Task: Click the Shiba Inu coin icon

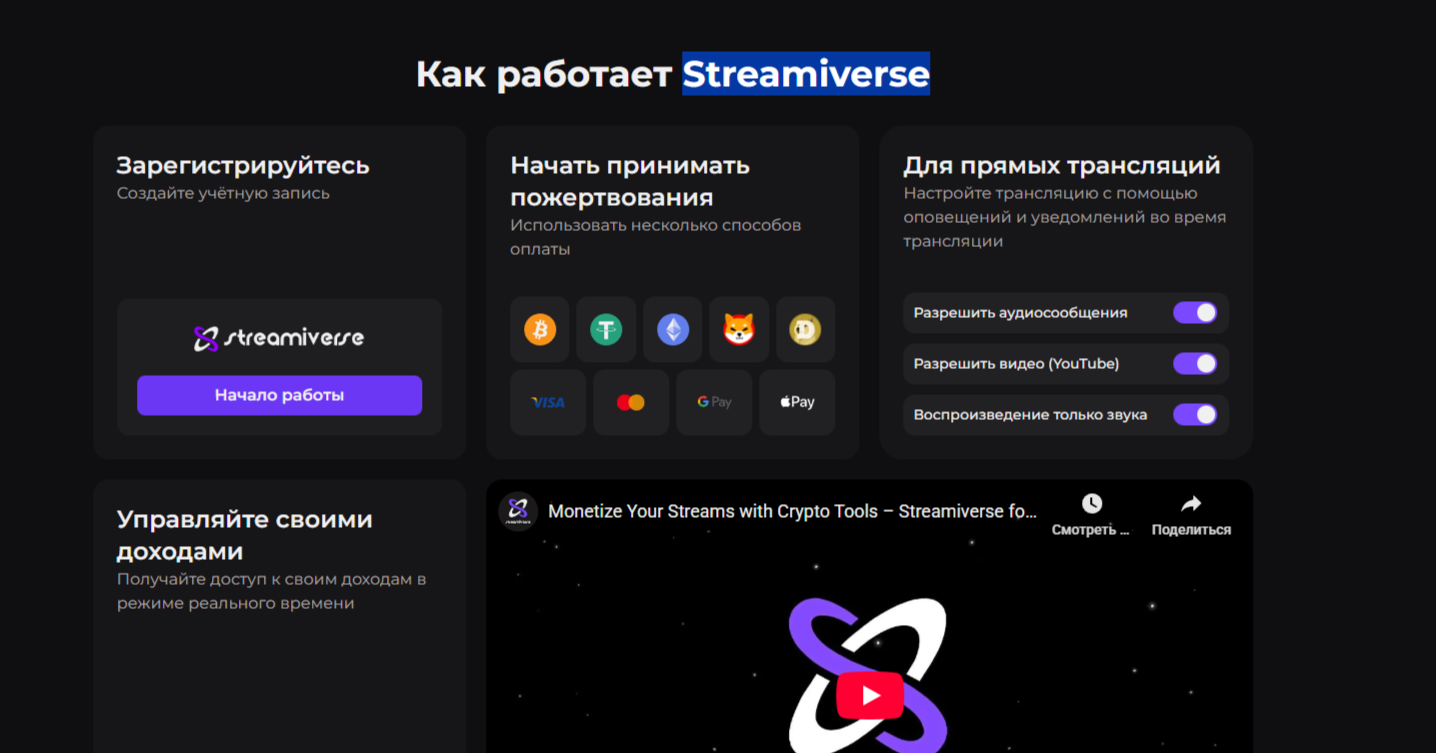Action: point(739,329)
